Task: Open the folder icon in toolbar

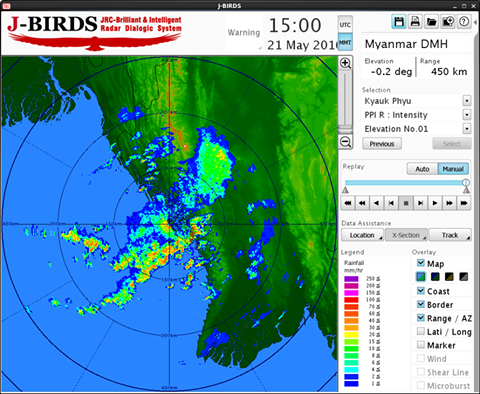Action: click(431, 22)
